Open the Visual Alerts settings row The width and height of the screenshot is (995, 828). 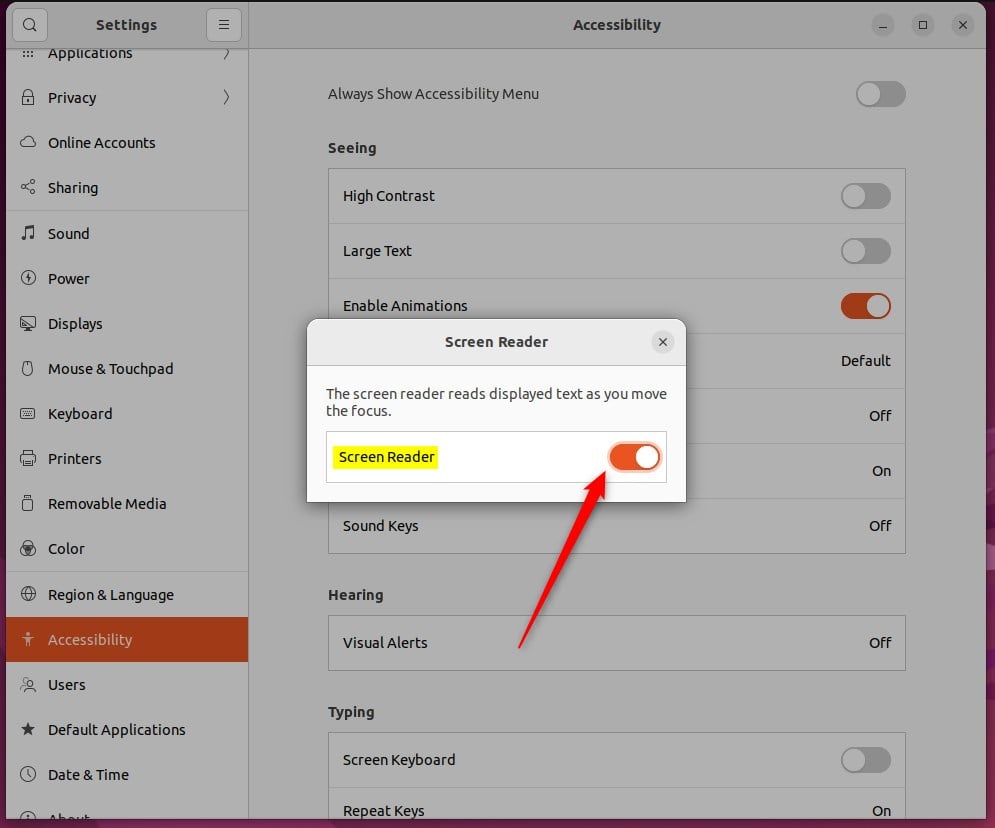click(616, 643)
